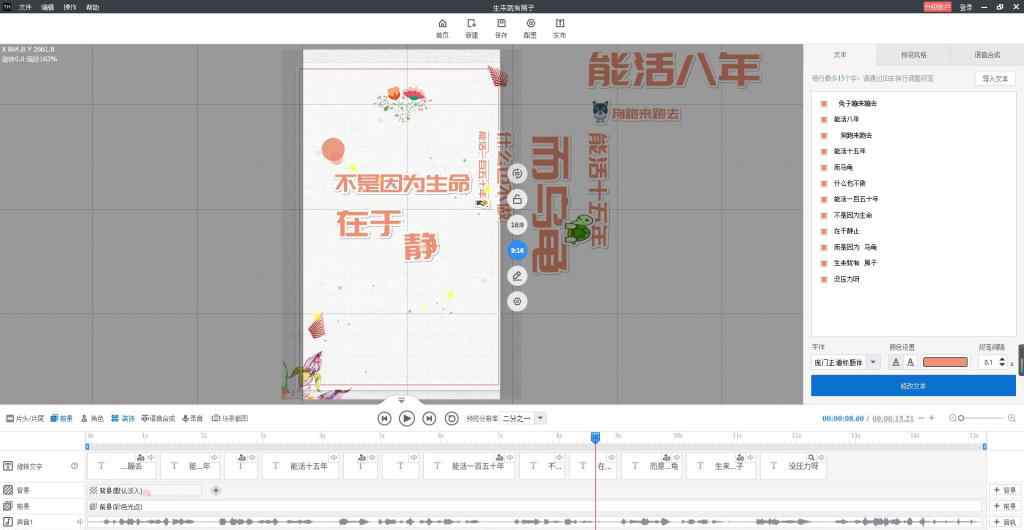This screenshot has height=530, width=1024.
Task: Toggle the 背景 button in timeline toolbar
Action: point(61,418)
